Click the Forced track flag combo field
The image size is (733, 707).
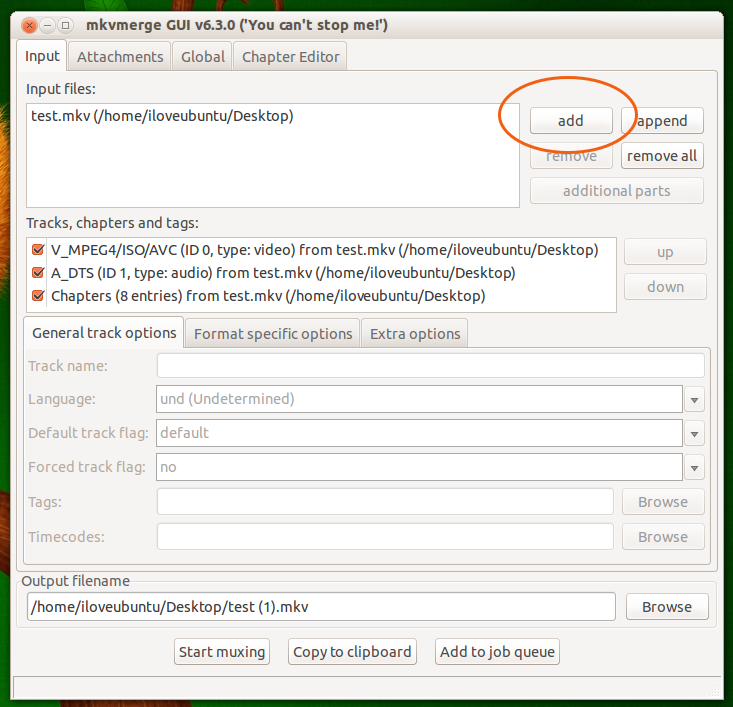click(419, 467)
